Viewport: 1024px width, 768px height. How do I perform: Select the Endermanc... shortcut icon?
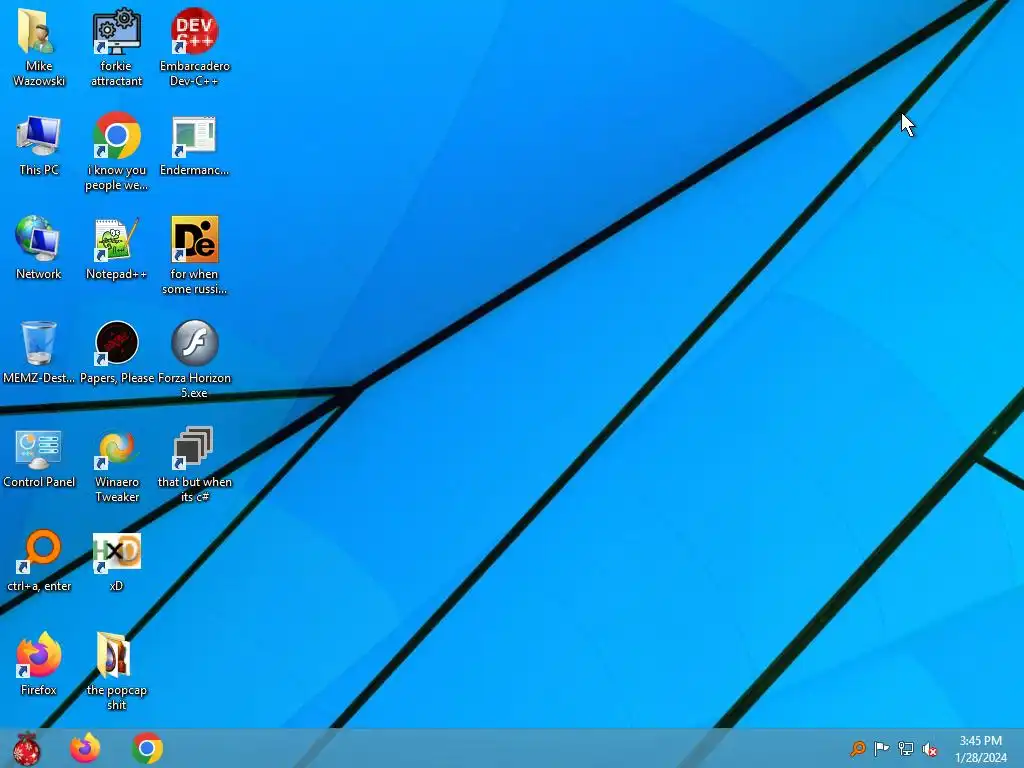[194, 136]
